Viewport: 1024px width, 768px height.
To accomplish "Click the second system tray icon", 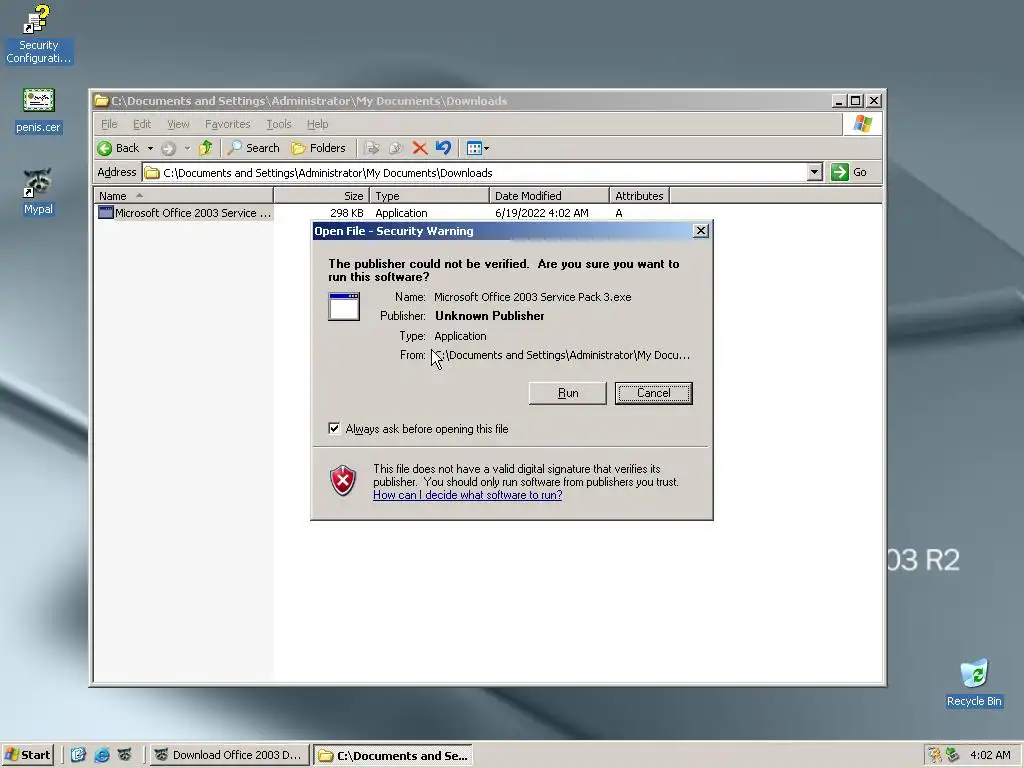I will (953, 755).
